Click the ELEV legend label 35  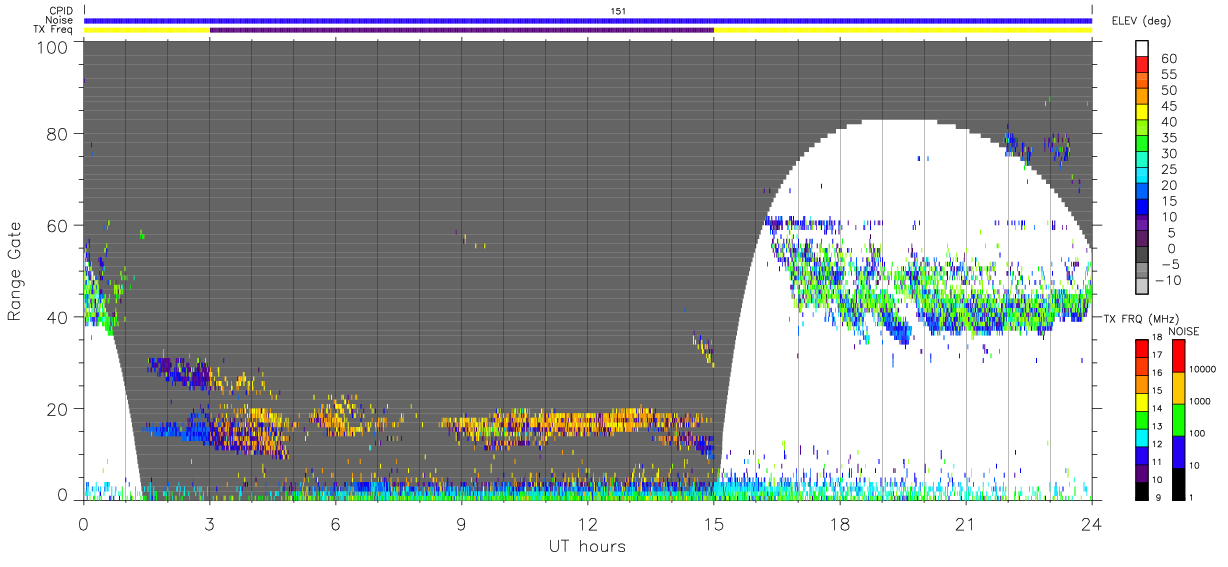1168,138
